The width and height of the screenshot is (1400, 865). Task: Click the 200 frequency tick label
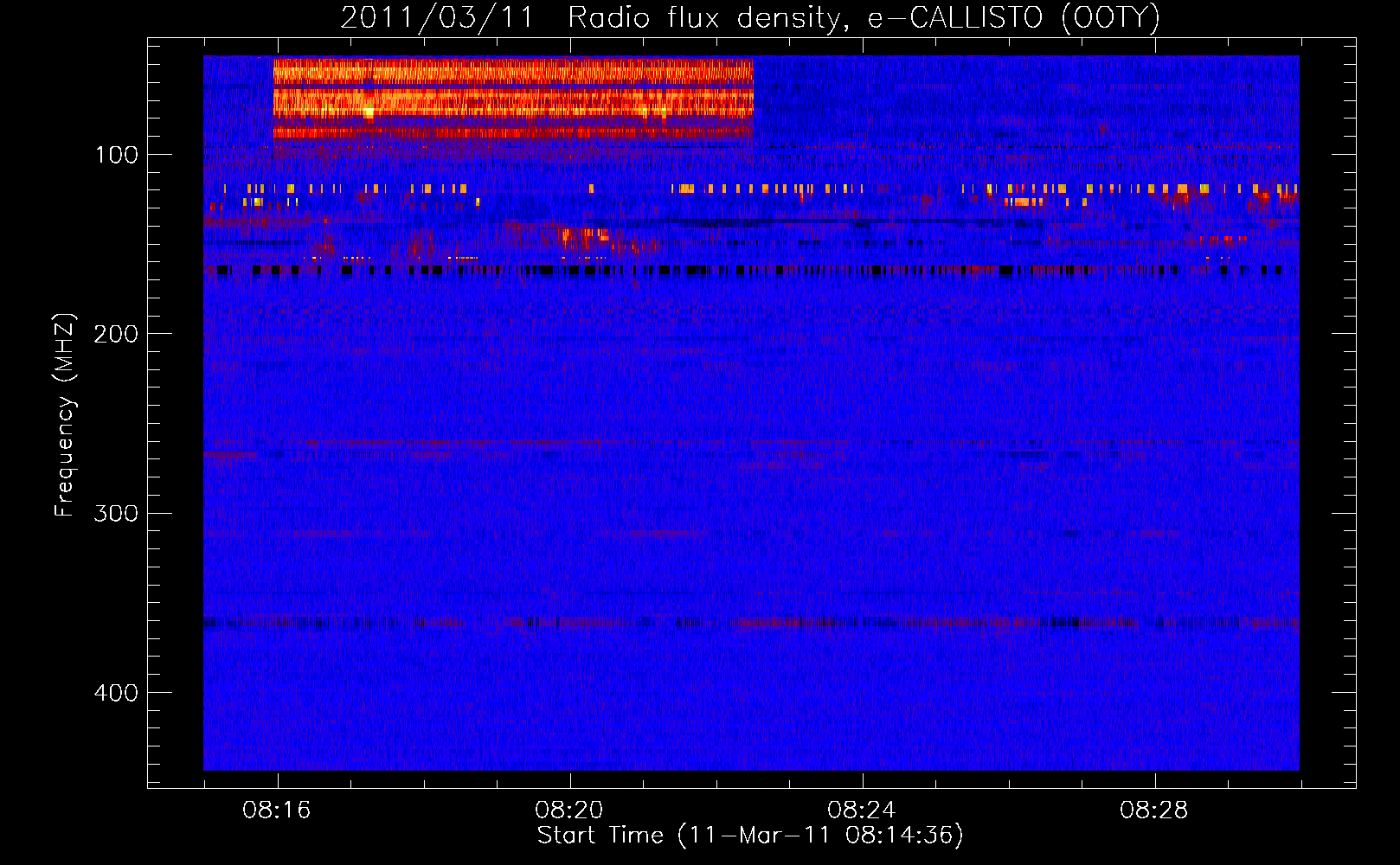point(116,334)
